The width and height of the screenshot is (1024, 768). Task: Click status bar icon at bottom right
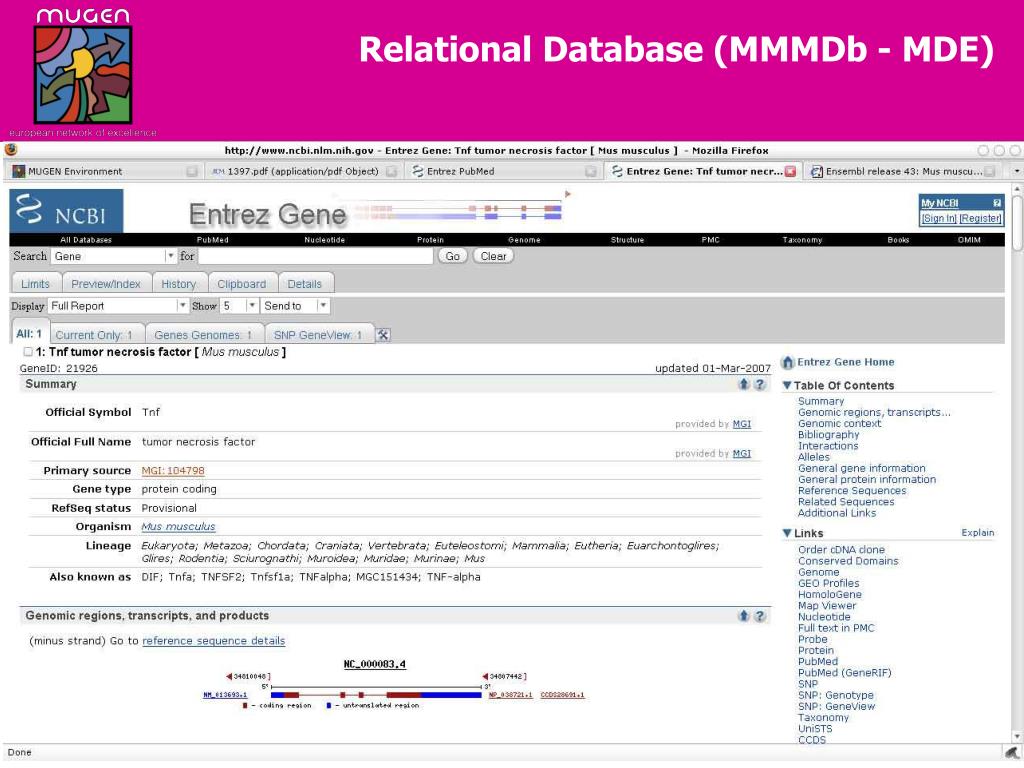click(x=1012, y=752)
